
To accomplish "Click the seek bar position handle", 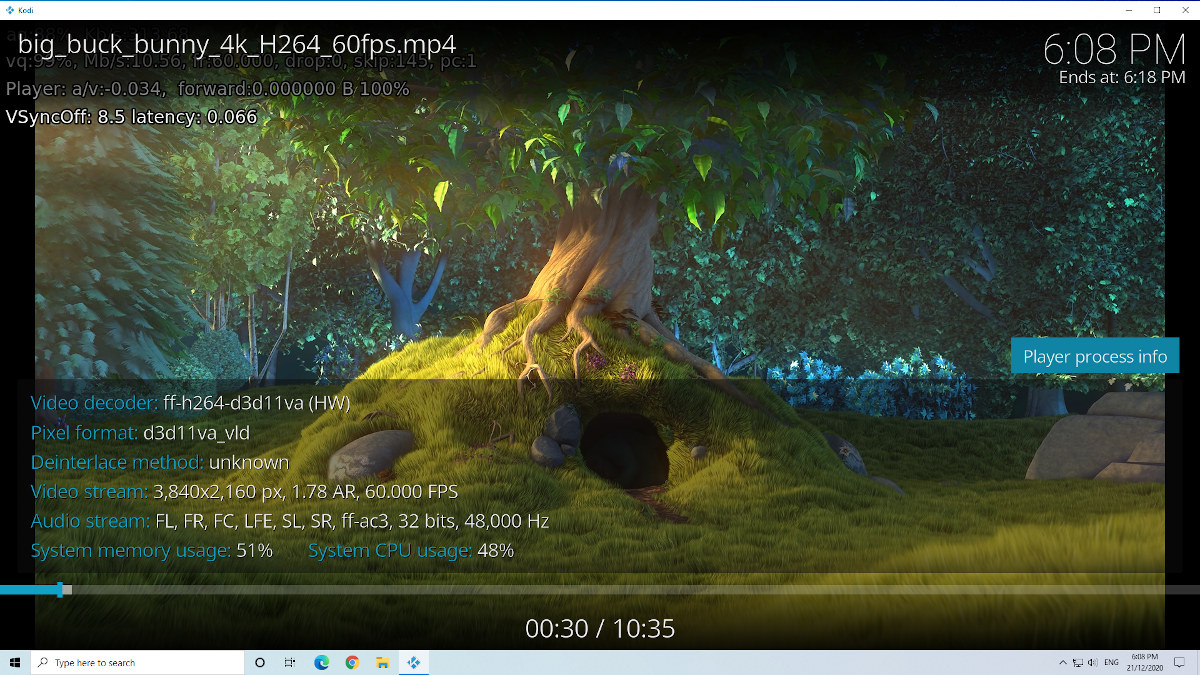I will pos(60,590).
